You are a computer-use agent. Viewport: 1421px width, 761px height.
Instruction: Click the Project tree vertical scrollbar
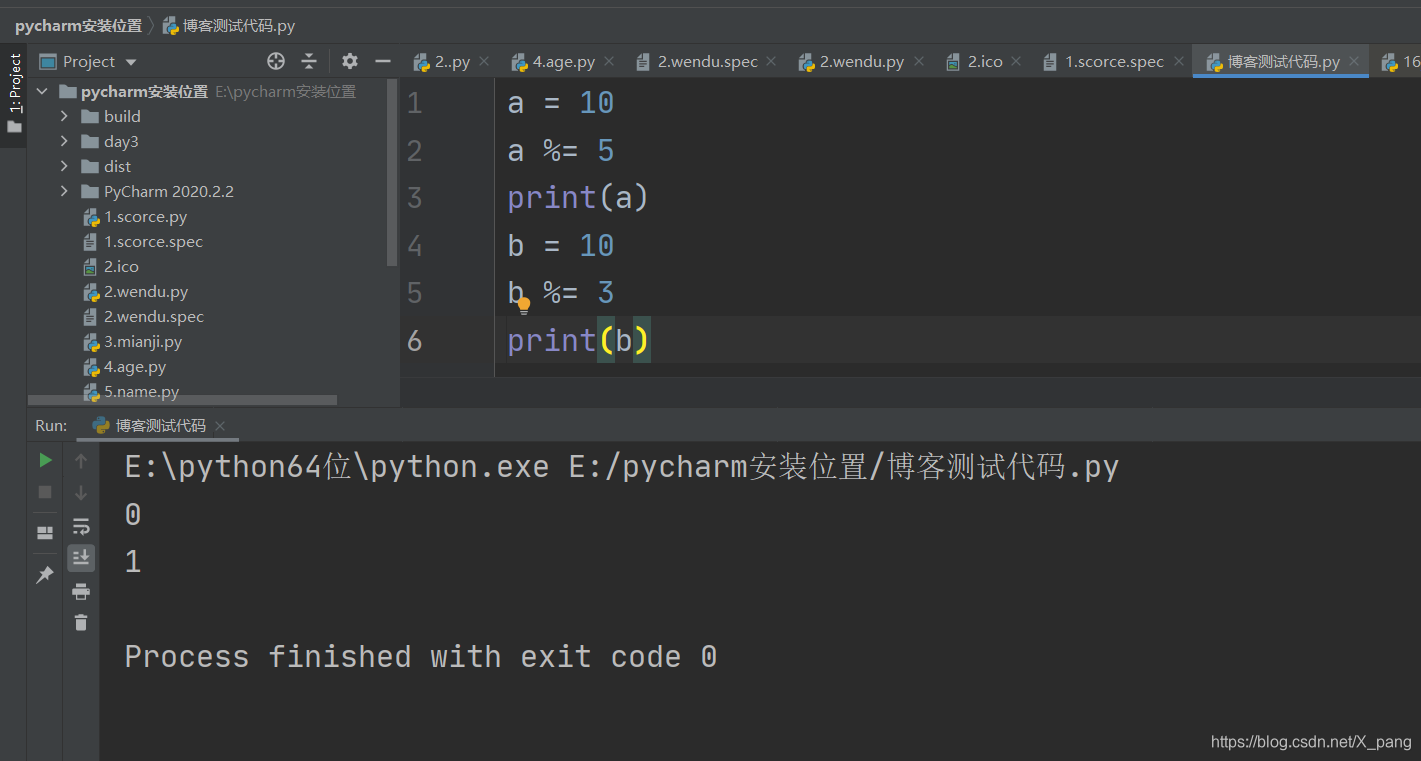point(393,172)
